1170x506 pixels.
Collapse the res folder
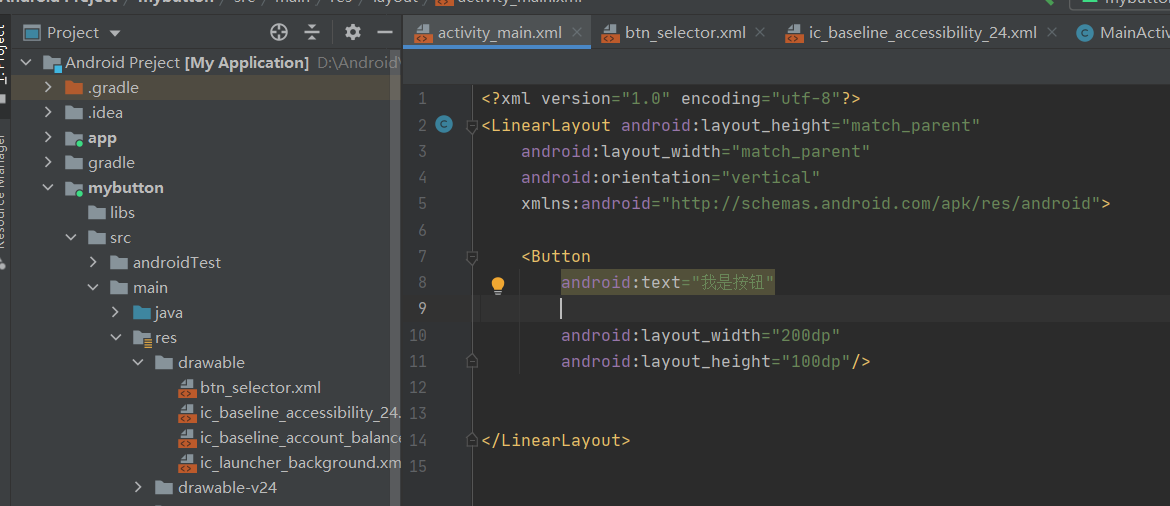point(116,337)
